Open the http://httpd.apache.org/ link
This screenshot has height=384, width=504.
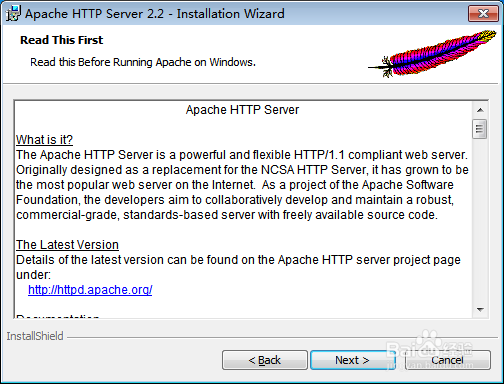pos(90,290)
